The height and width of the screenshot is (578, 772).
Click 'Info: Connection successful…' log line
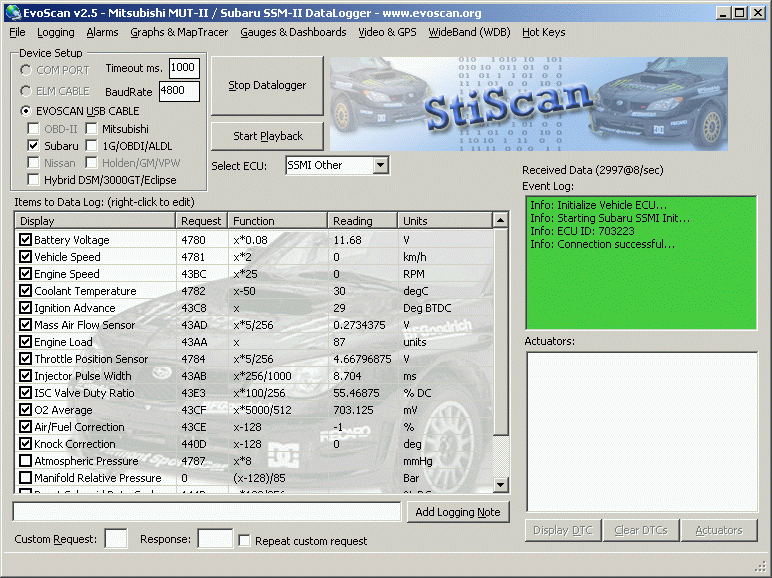[x=602, y=244]
